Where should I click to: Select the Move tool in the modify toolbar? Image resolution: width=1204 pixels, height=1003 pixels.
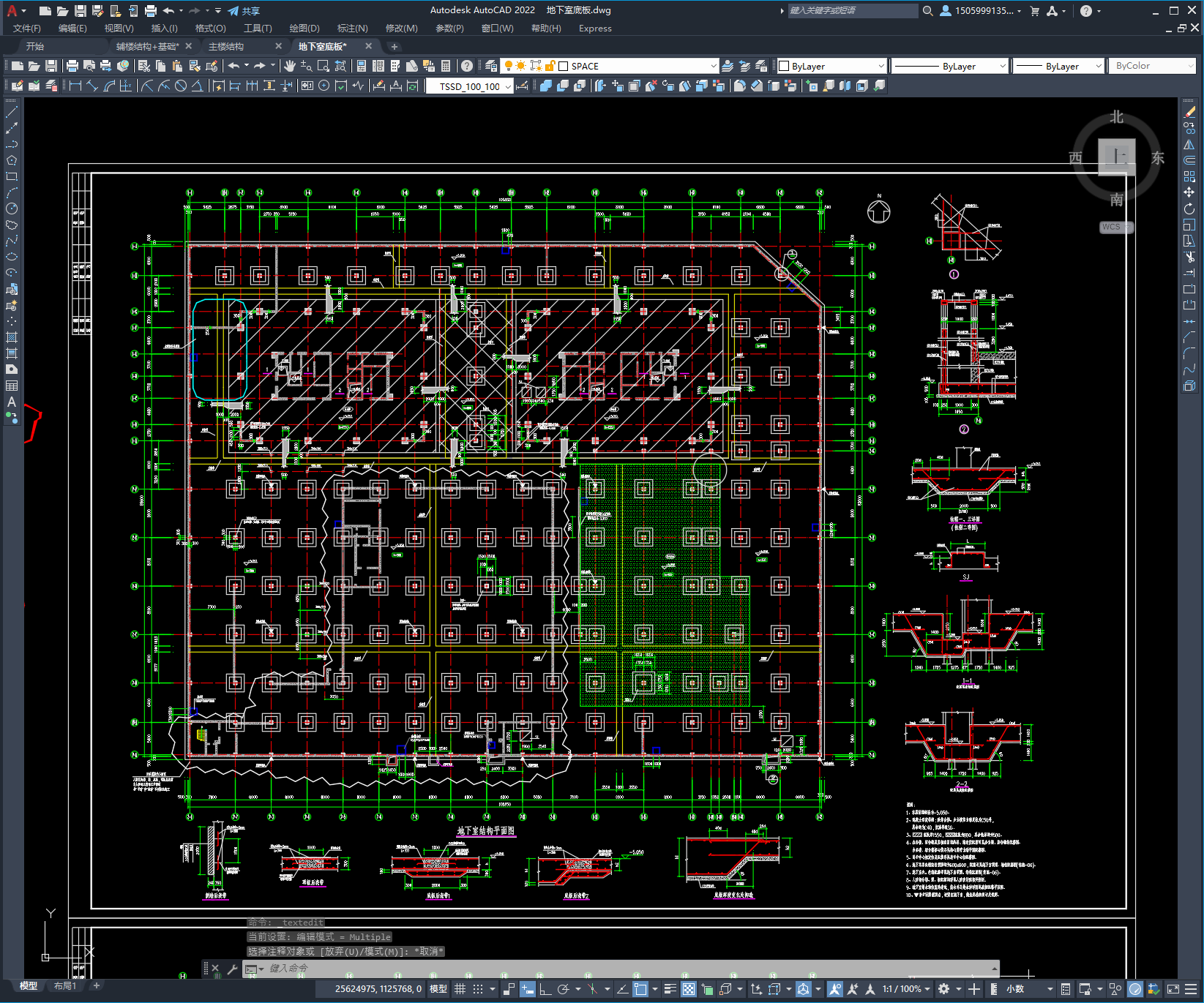(x=1189, y=192)
